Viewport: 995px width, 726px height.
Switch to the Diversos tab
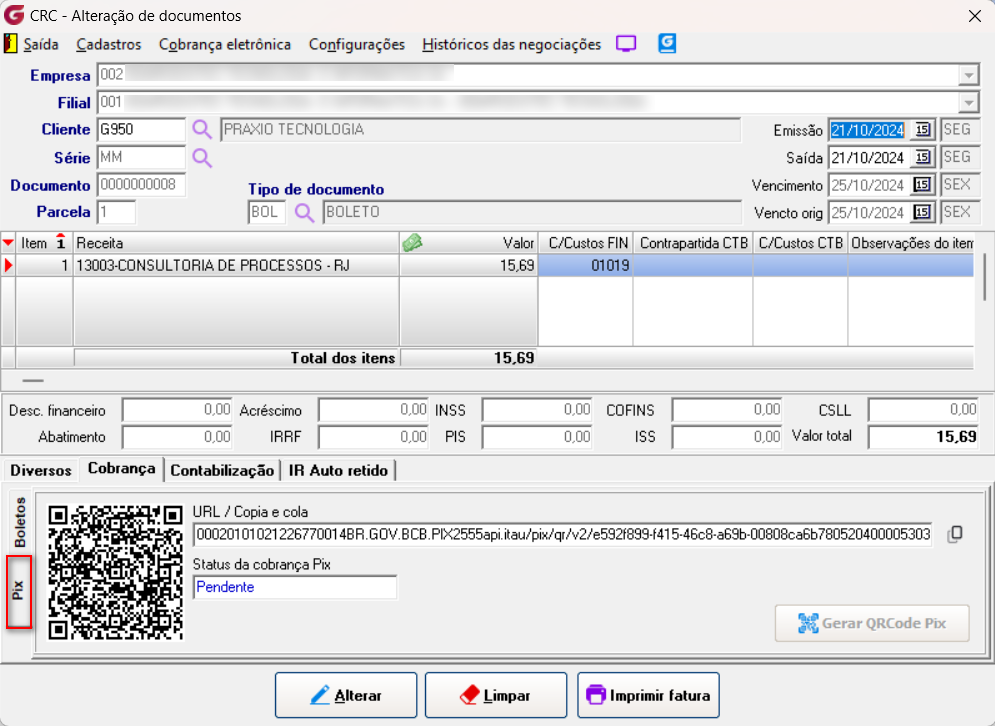pos(41,470)
